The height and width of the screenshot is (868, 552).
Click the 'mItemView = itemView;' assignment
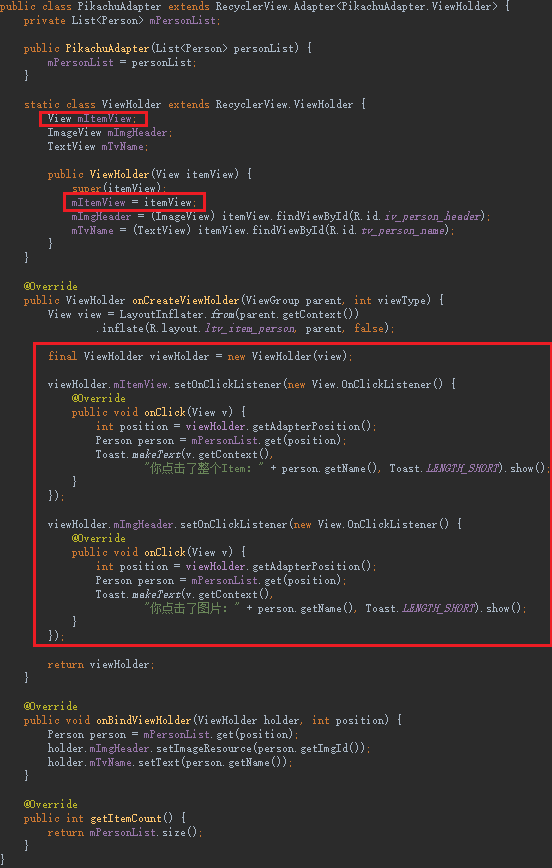click(133, 203)
